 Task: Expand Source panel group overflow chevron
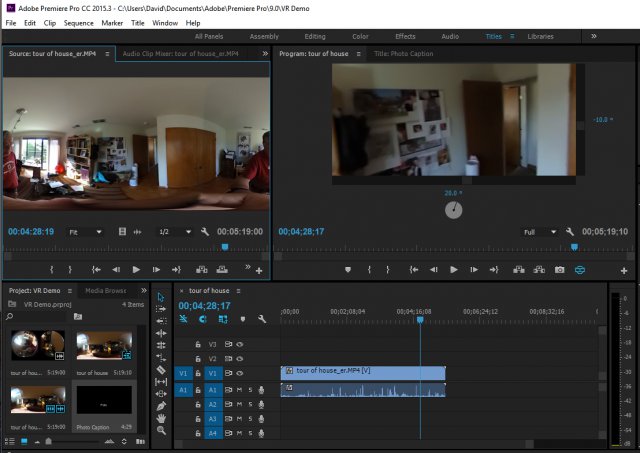265,53
